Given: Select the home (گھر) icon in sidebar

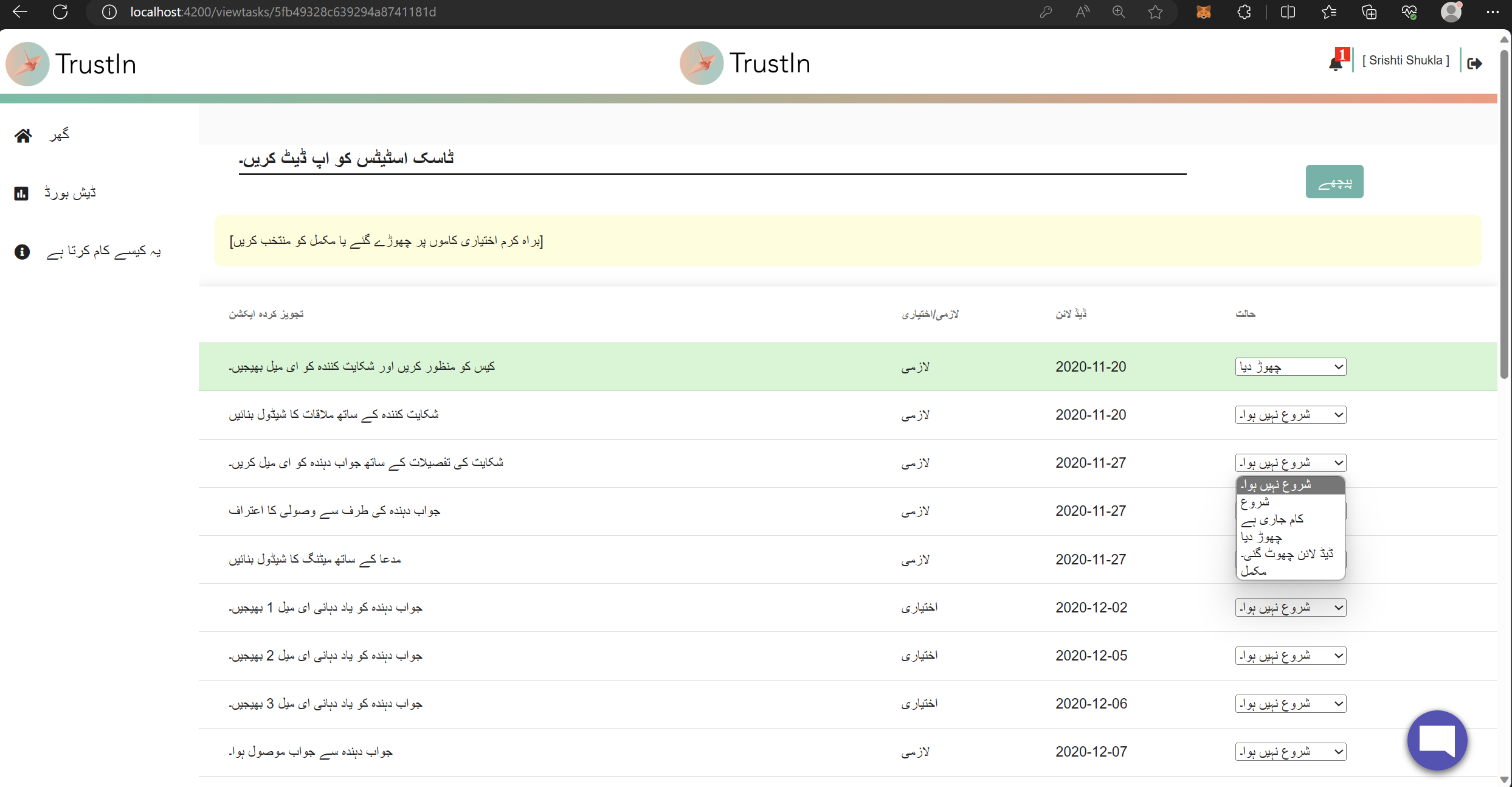Looking at the screenshot, I should pyautogui.click(x=23, y=135).
